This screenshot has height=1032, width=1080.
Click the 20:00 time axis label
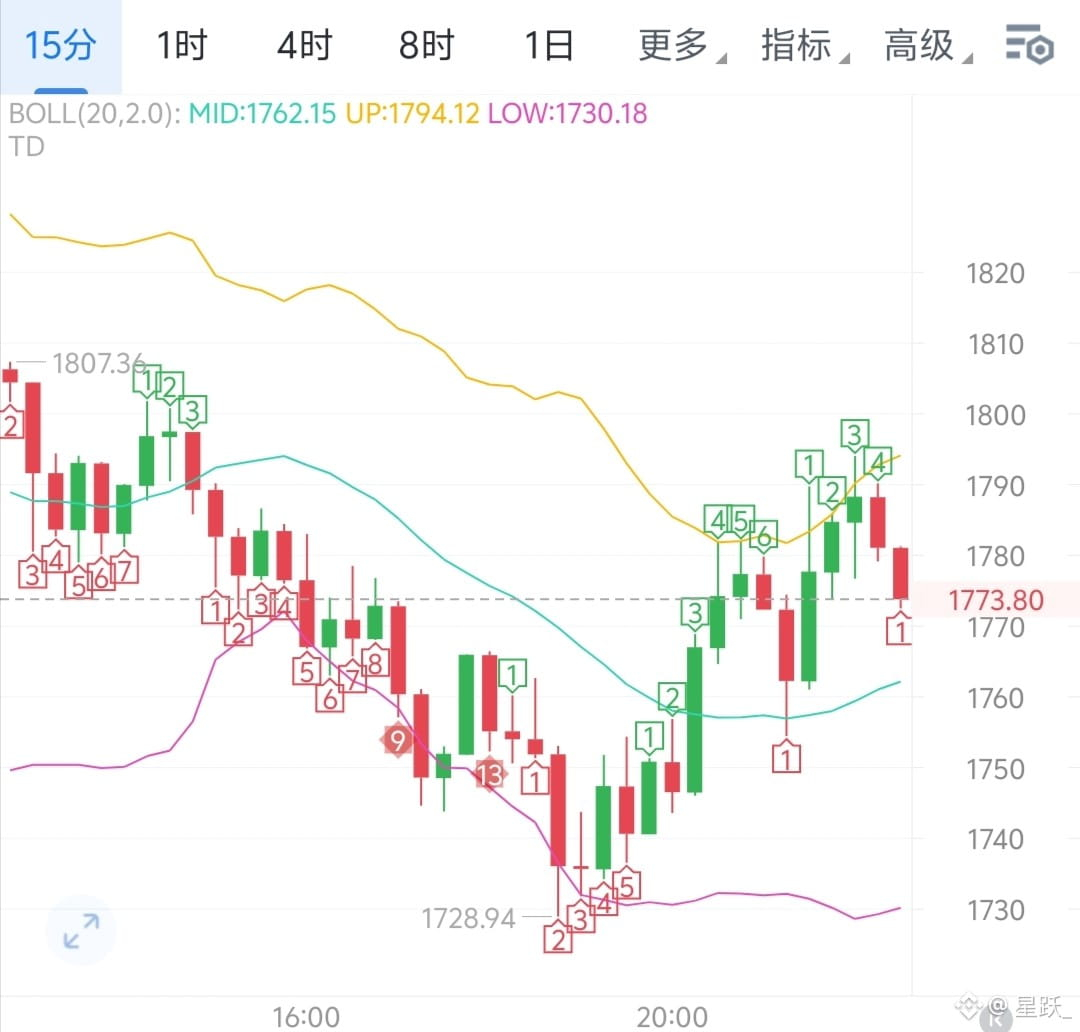point(672,1017)
